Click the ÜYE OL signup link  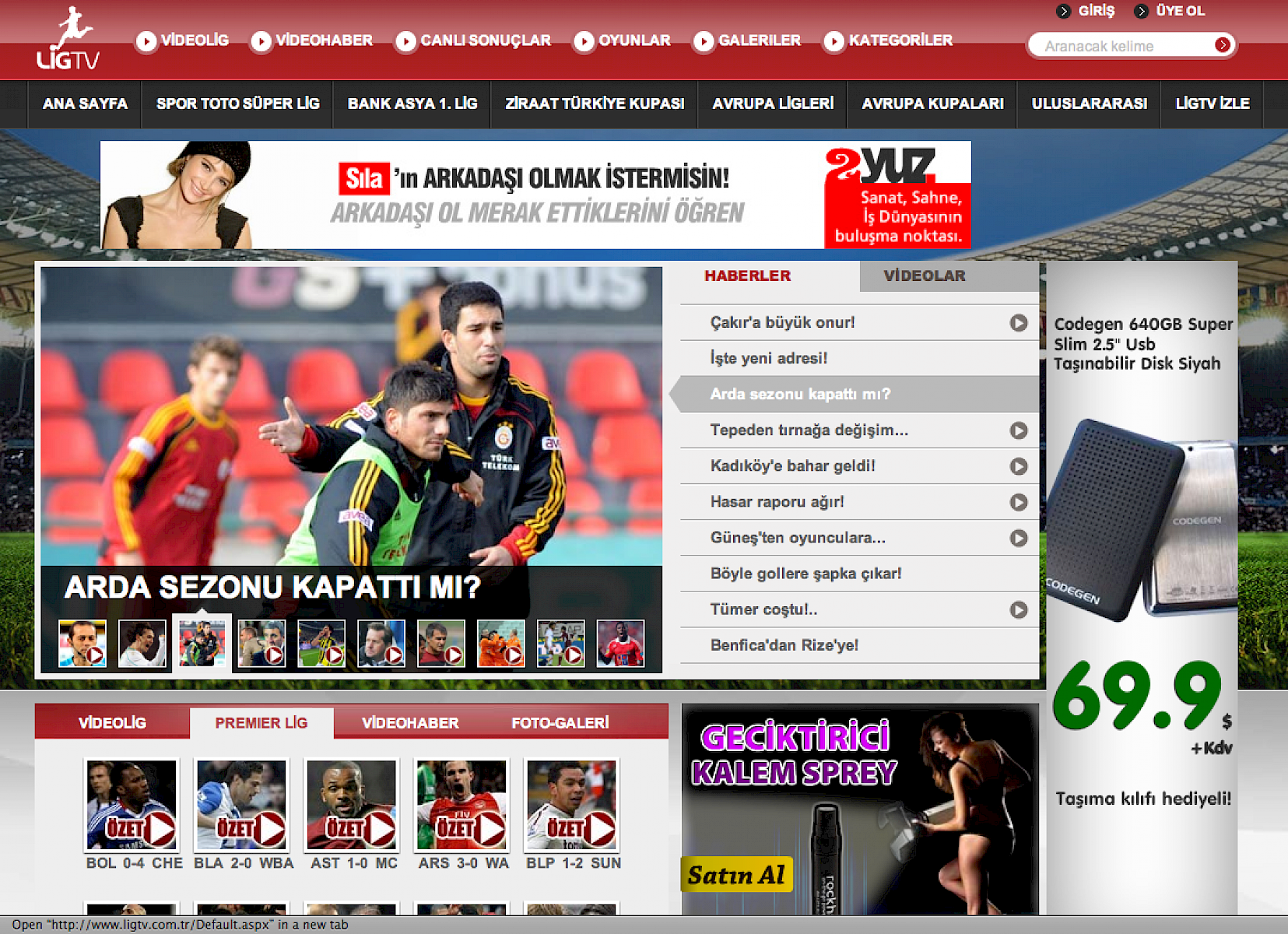(x=1179, y=11)
